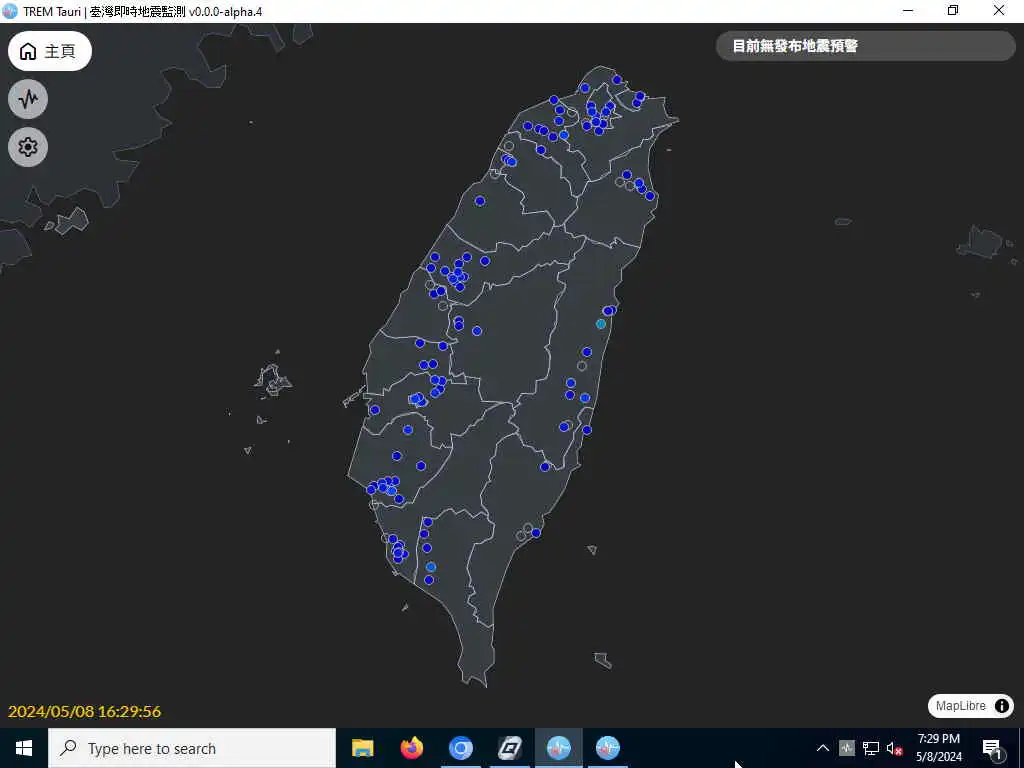This screenshot has width=1024, height=768.
Task: Open the notification center icon
Action: point(992,748)
